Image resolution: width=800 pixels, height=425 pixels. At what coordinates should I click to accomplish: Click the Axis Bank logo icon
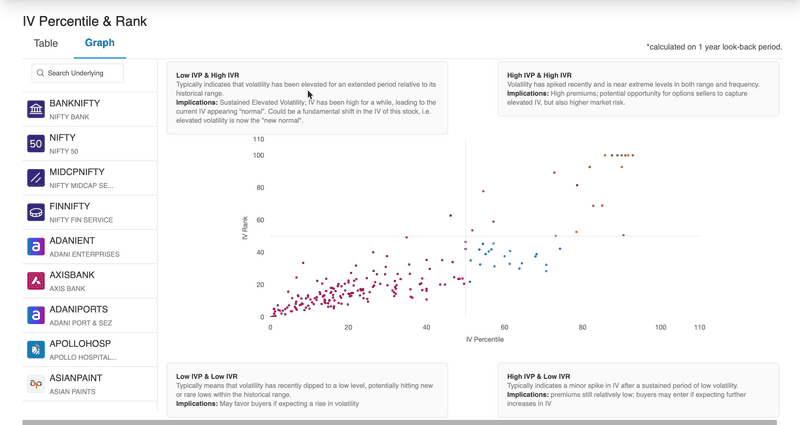point(36,281)
